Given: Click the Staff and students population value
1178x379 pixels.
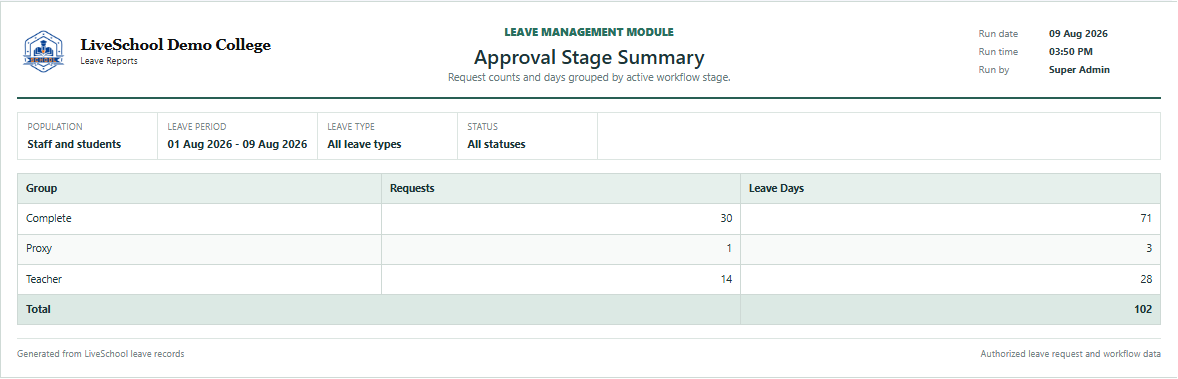Looking at the screenshot, I should point(74,144).
